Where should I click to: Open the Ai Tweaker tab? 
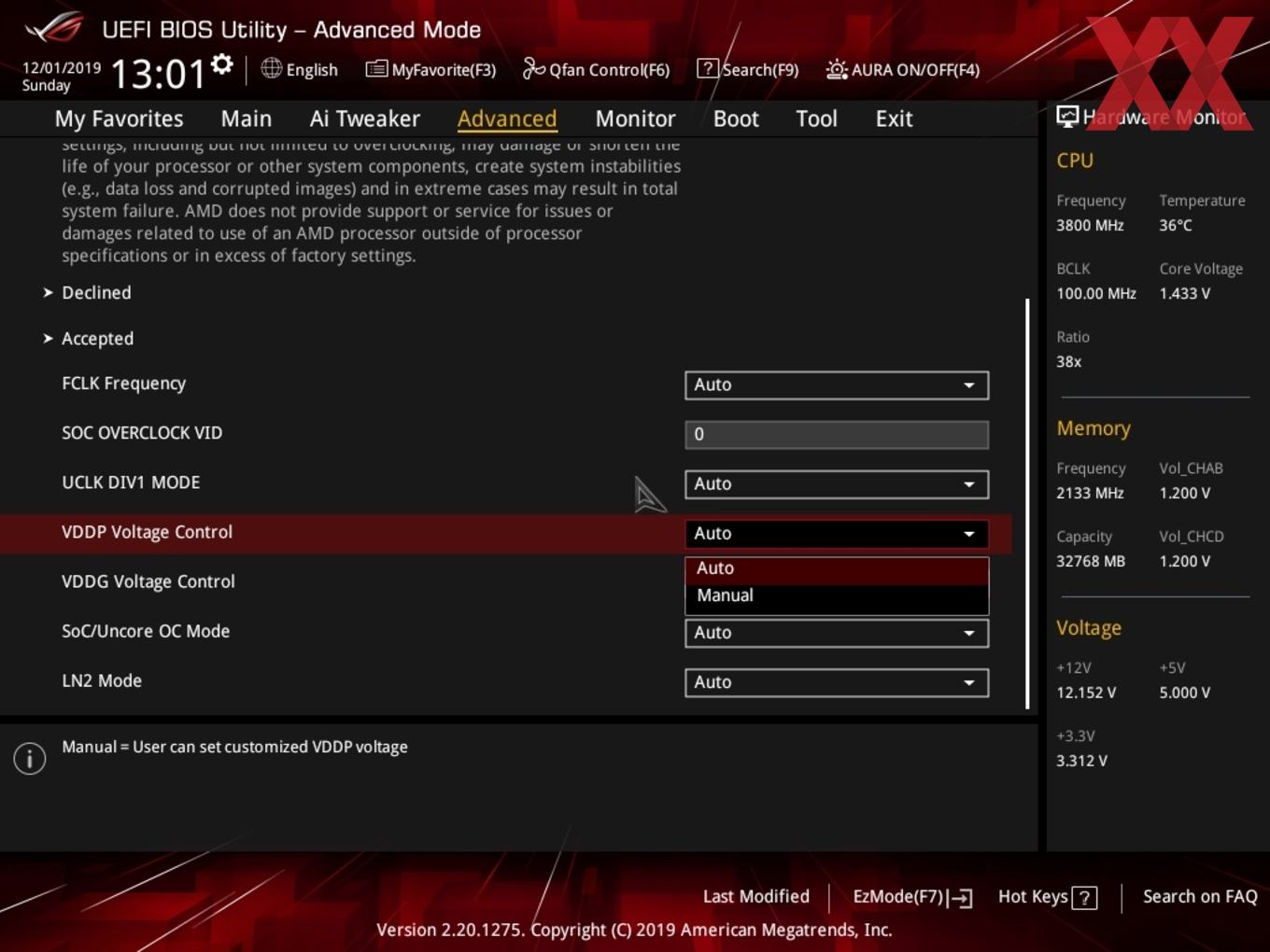pos(365,119)
